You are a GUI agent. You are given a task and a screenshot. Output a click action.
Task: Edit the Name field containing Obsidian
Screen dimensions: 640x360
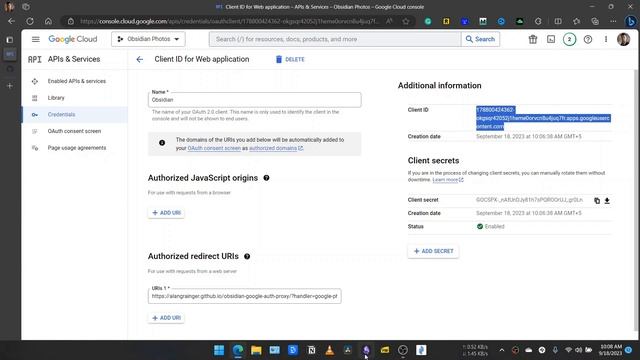click(254, 100)
